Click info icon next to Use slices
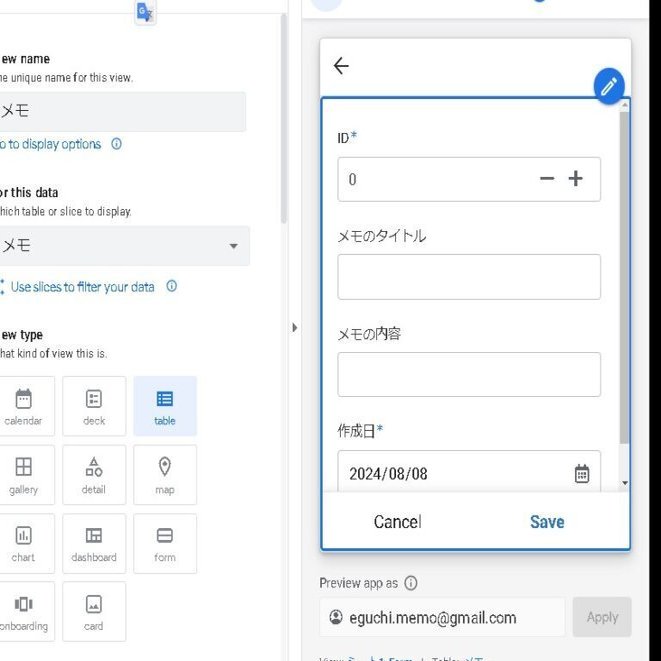 coord(172,286)
